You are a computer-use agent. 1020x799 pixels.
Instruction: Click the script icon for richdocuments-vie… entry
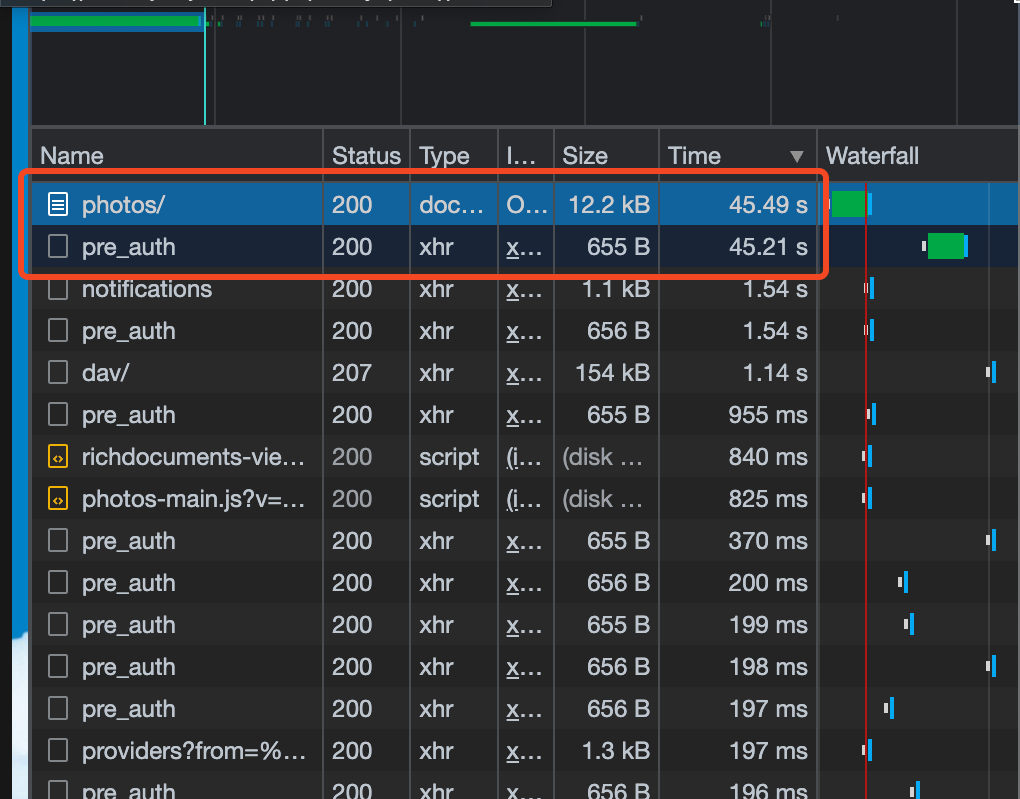[57, 457]
